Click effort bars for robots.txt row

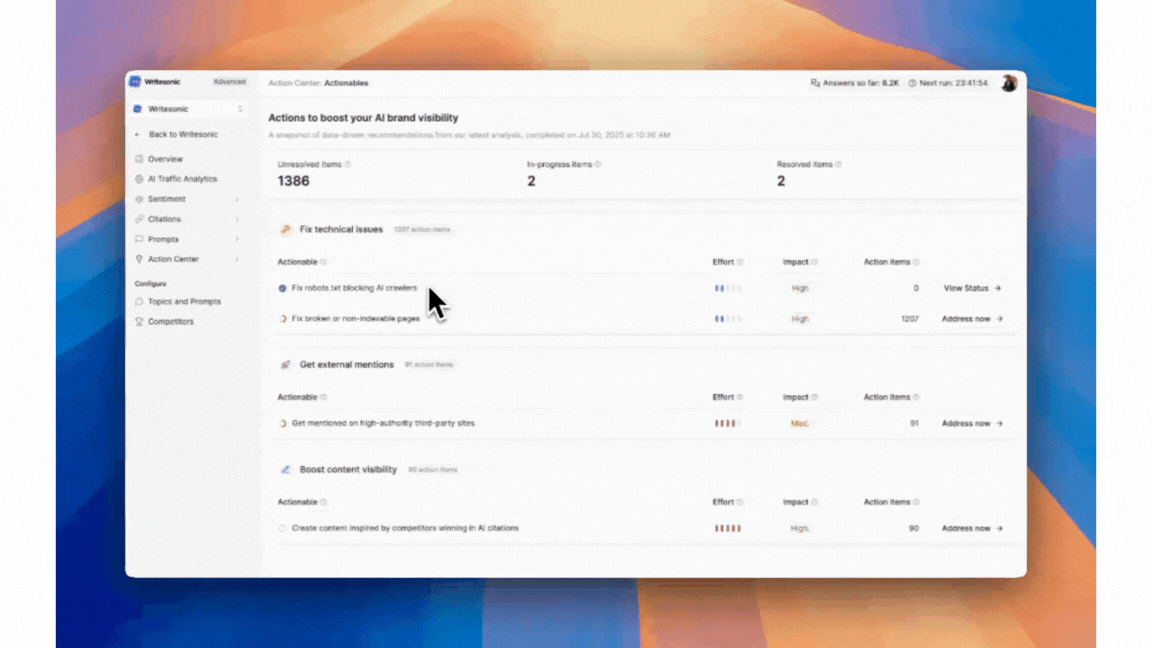pyautogui.click(x=727, y=288)
